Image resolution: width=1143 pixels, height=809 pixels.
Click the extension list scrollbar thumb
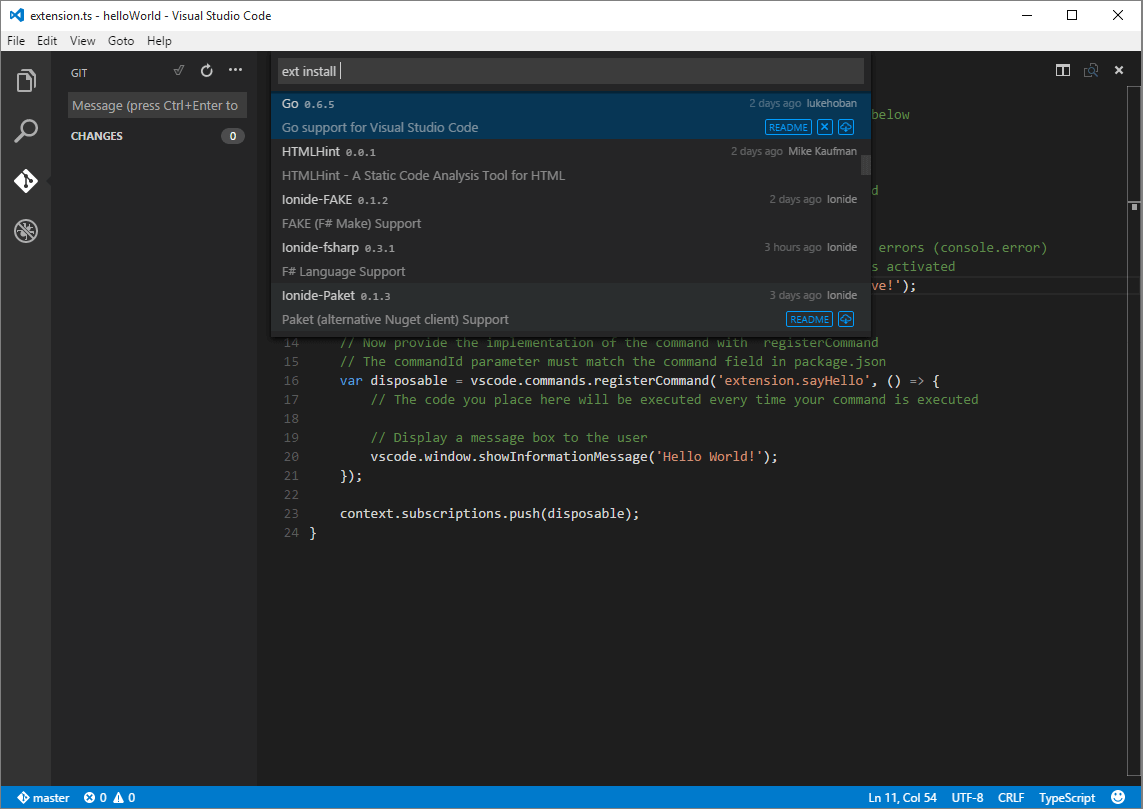(x=865, y=165)
